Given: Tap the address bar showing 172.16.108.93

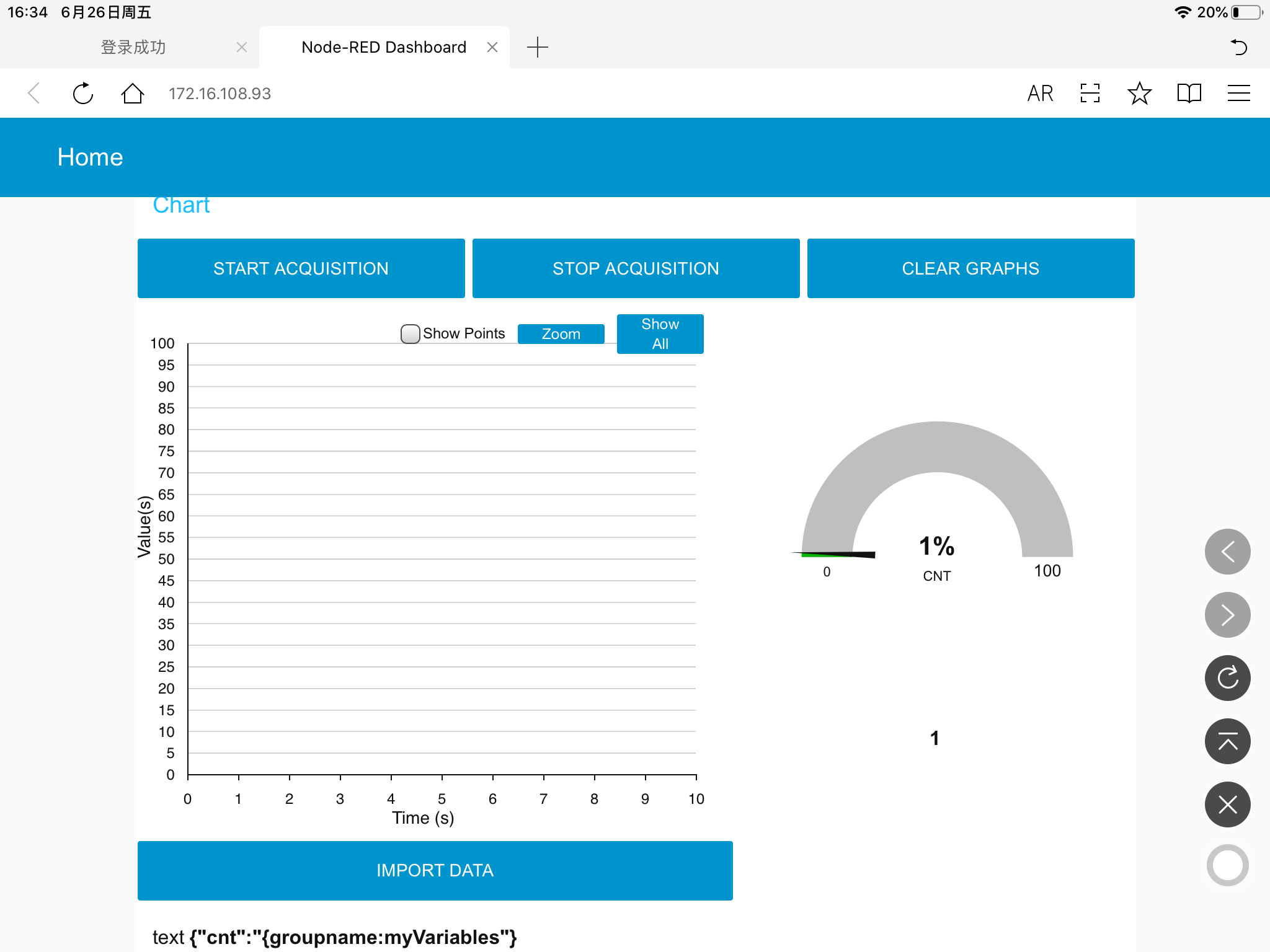Looking at the screenshot, I should [220, 94].
